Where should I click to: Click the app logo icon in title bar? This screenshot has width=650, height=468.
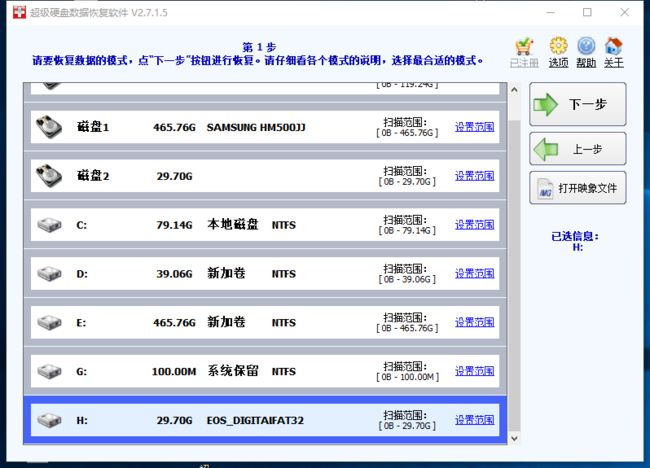pyautogui.click(x=19, y=12)
